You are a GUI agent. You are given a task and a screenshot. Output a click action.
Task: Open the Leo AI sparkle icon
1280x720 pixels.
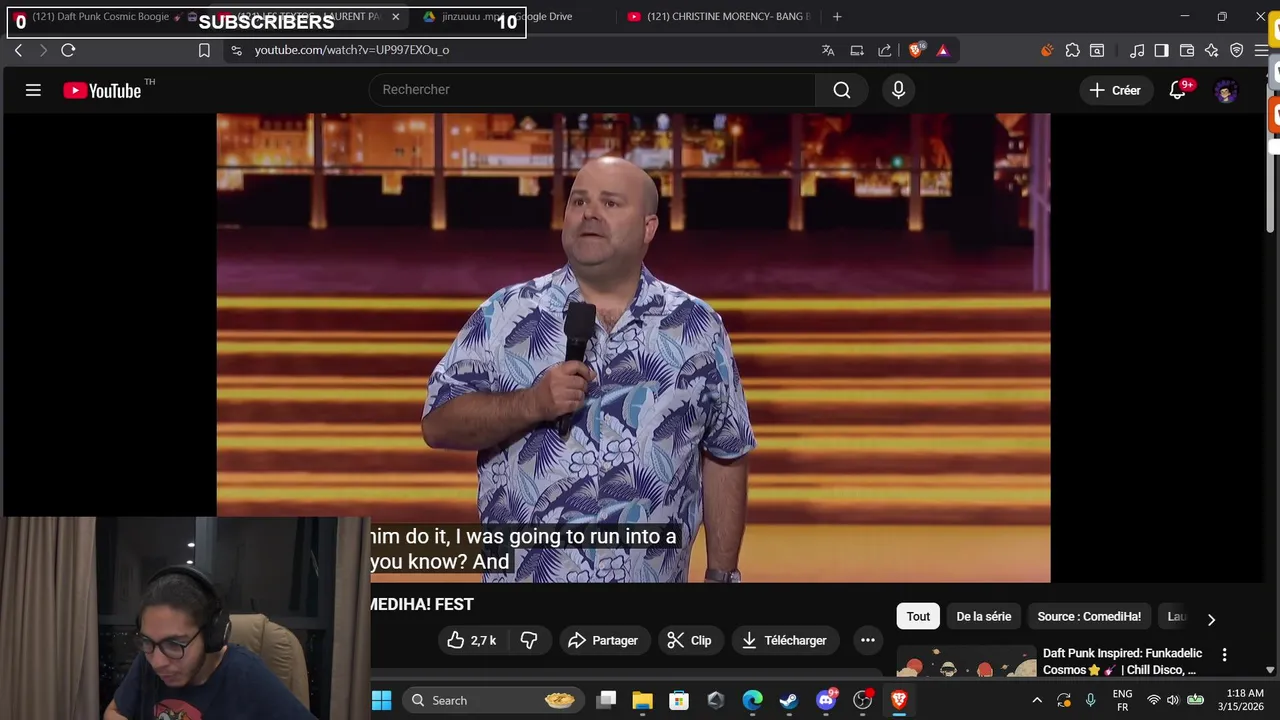click(1212, 50)
